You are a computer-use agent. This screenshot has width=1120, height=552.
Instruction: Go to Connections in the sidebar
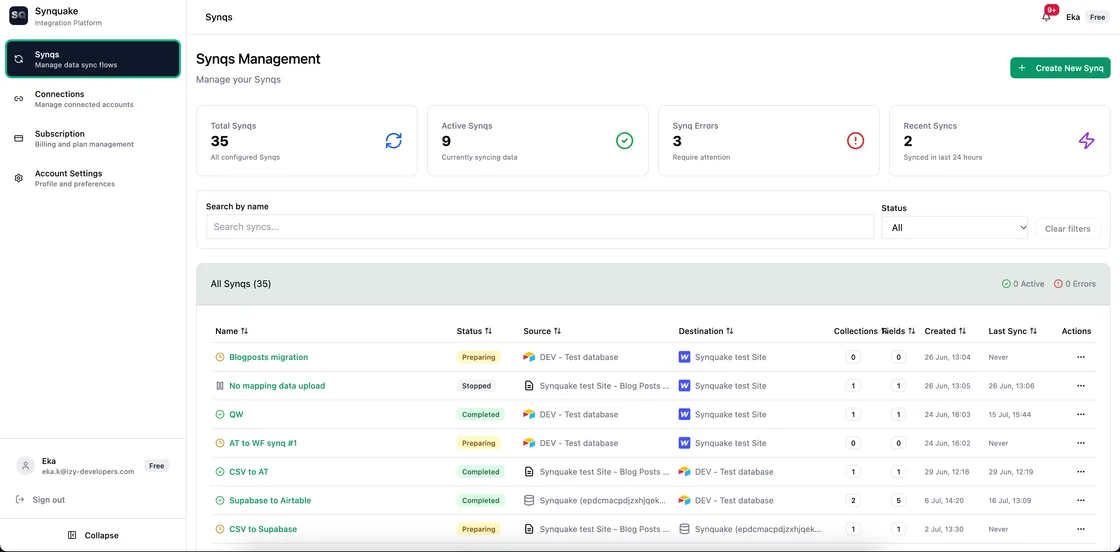tap(93, 99)
